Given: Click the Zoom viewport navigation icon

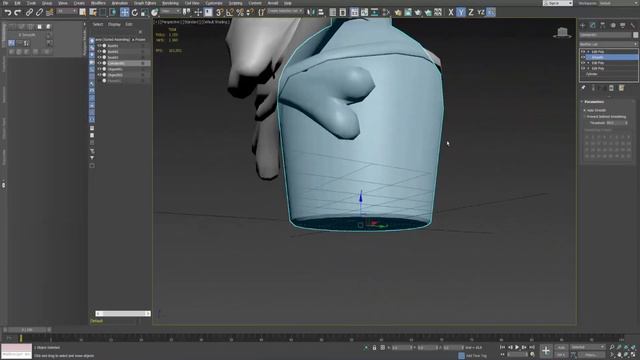Looking at the screenshot, I should coord(612,347).
